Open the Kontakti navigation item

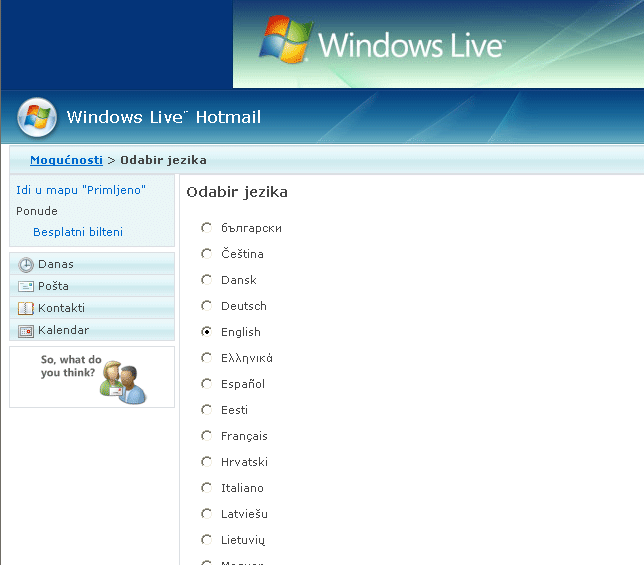92,308
